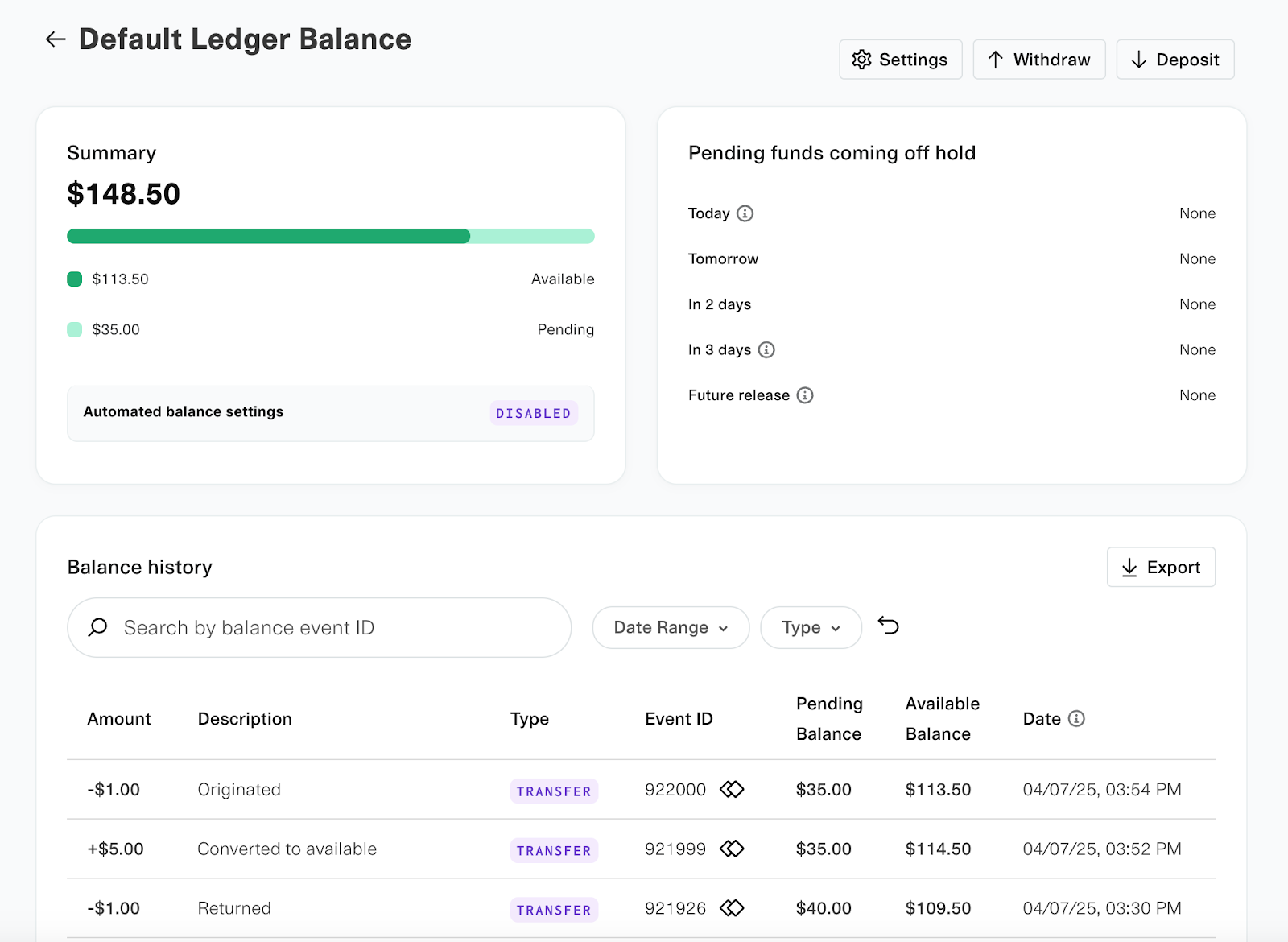Click the info icon beside In 3 days
This screenshot has width=1288, height=942.
766,349
